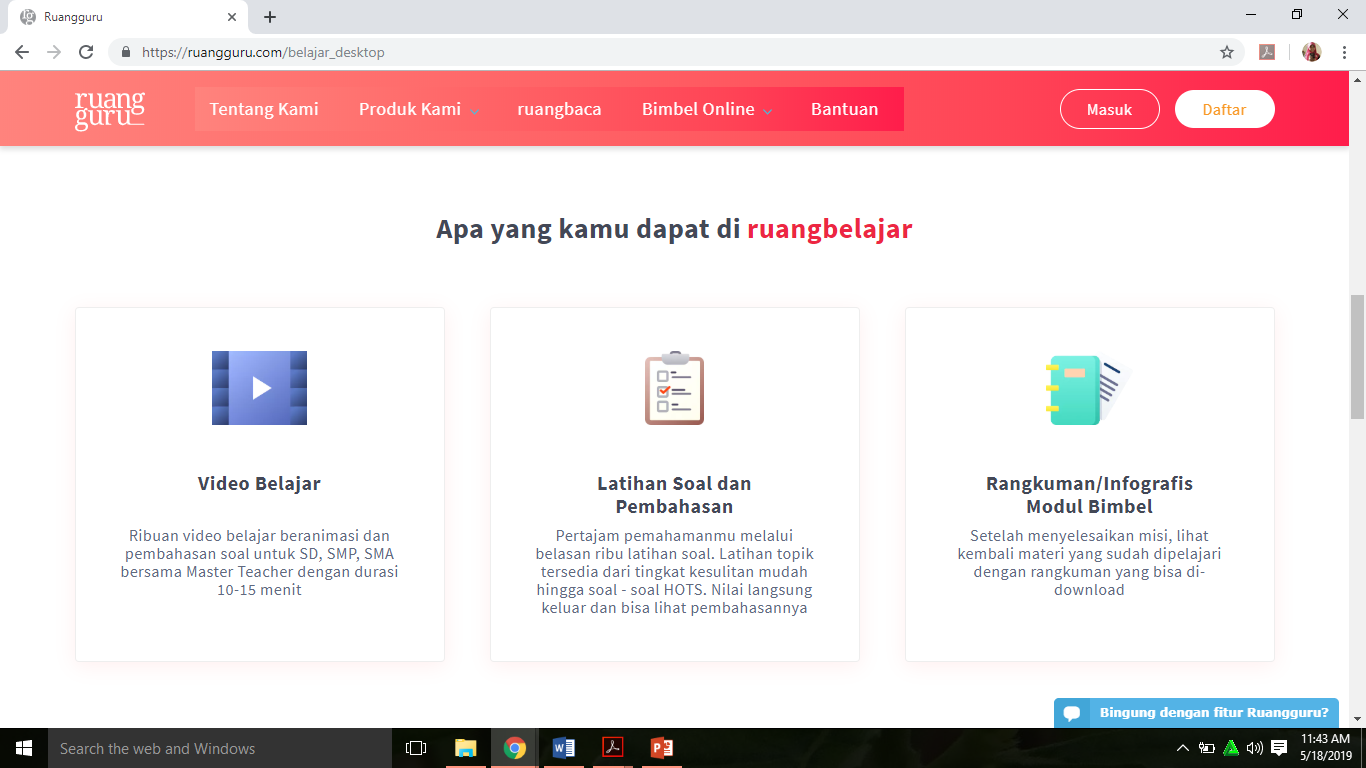Open the Chrome profile avatar

pos(1312,52)
